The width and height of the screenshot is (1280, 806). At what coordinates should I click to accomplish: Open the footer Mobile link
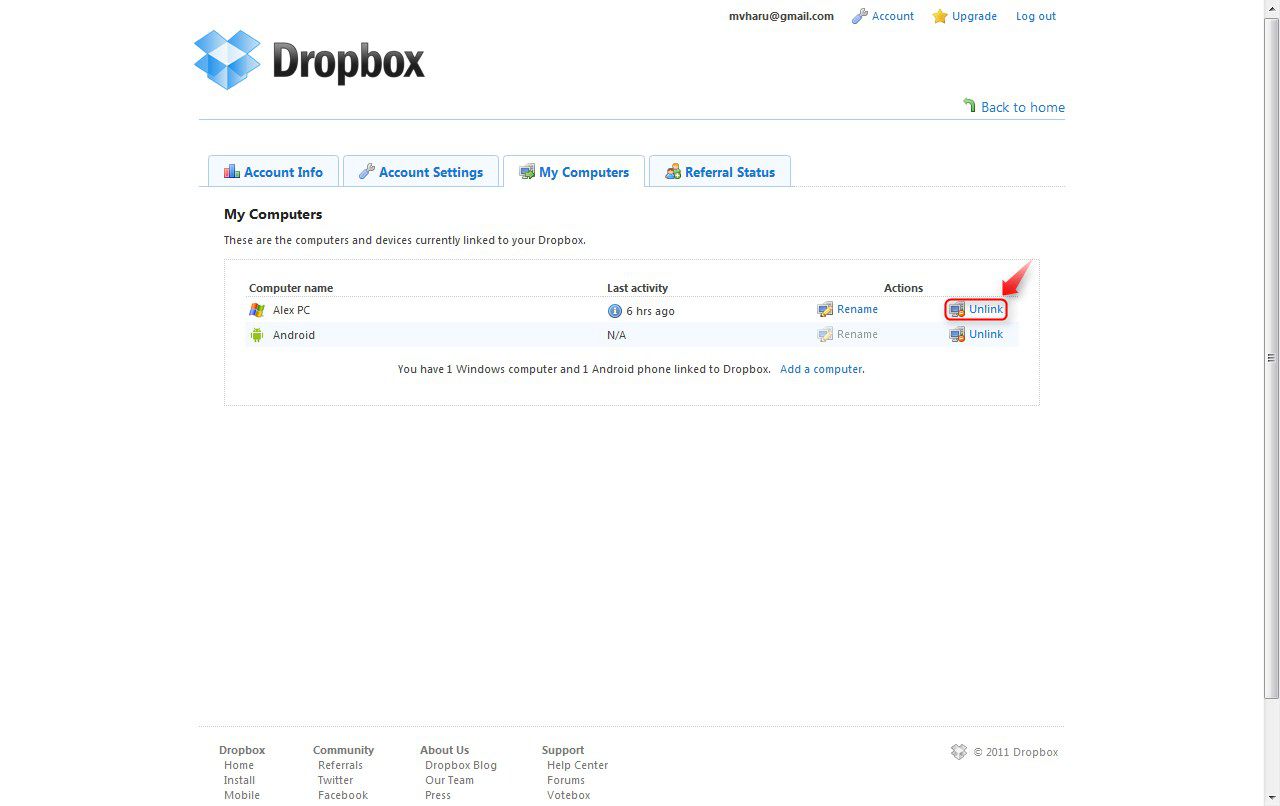tap(242, 795)
